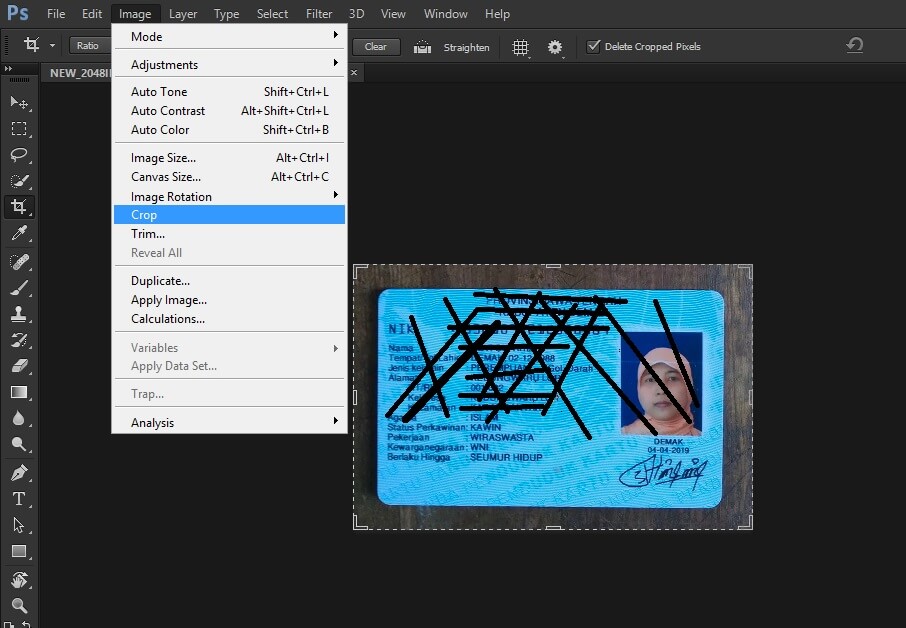Screen dimensions: 906x628
Task: Open the Select menu
Action: click(272, 13)
